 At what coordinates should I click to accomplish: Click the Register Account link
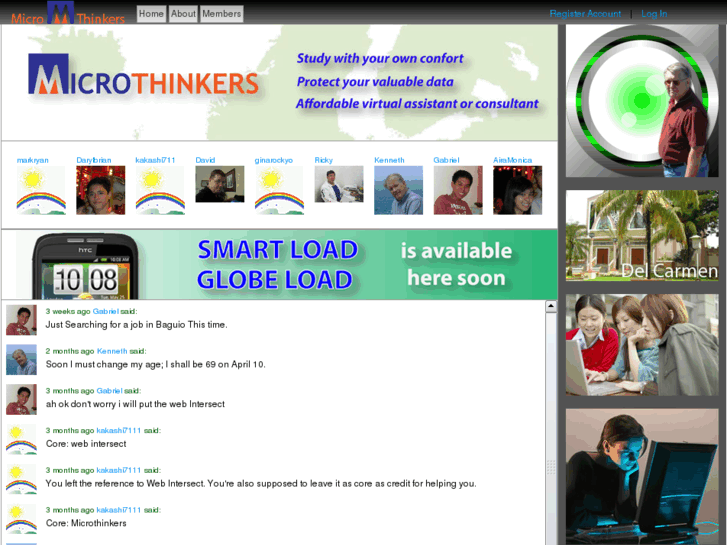pos(585,14)
